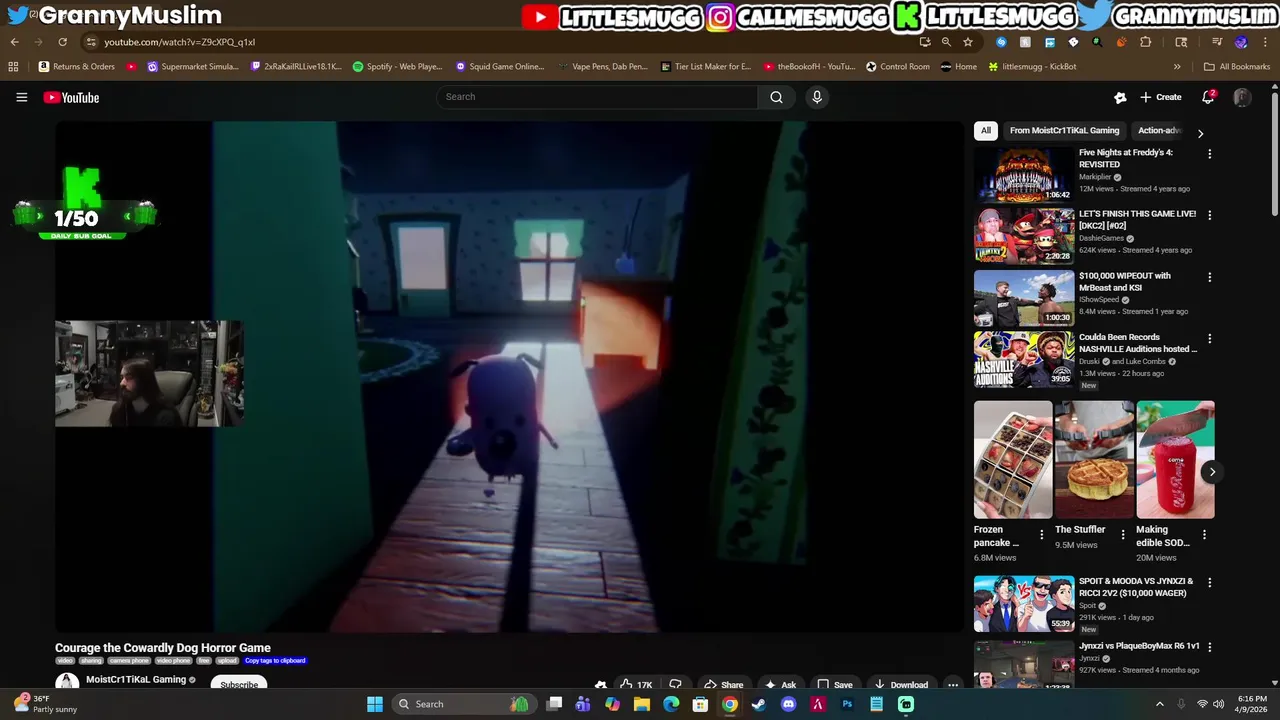This screenshot has width=1280, height=720.
Task: Open MoistCr1TiKaL Gaming channel name
Action: 136,680
